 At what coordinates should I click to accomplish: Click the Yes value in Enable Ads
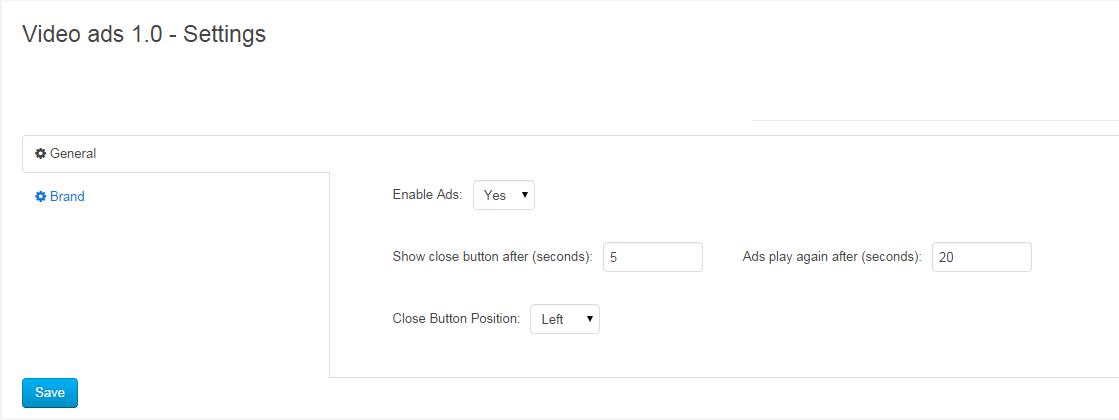click(x=495, y=196)
